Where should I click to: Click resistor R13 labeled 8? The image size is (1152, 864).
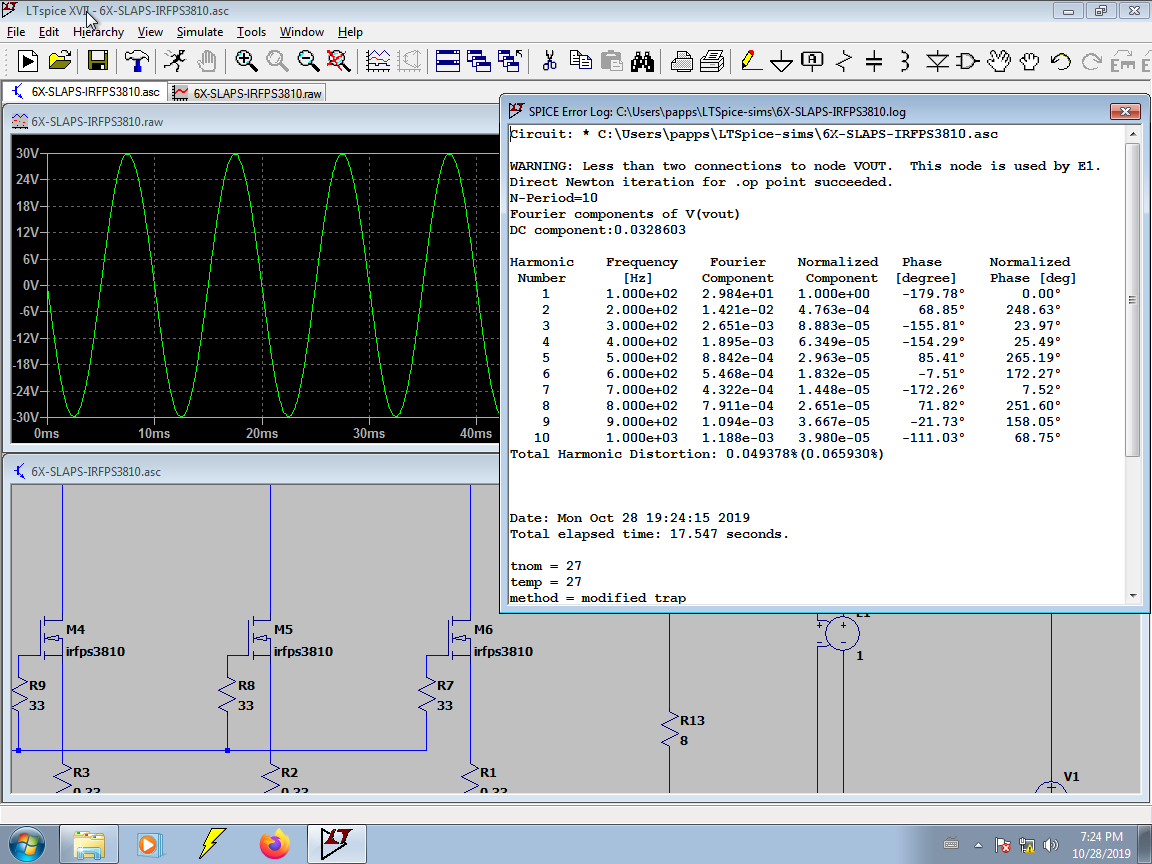click(x=670, y=730)
